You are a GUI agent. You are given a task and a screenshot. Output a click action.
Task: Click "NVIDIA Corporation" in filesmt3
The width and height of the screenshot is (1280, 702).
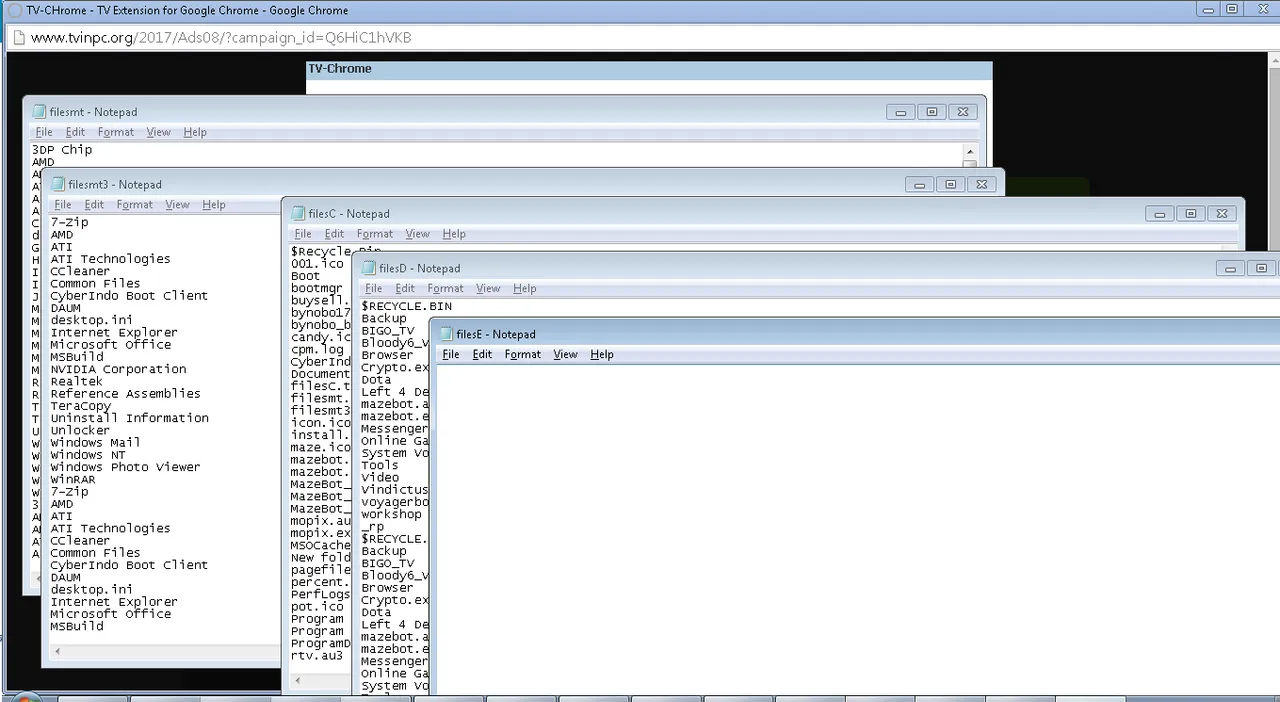point(118,369)
